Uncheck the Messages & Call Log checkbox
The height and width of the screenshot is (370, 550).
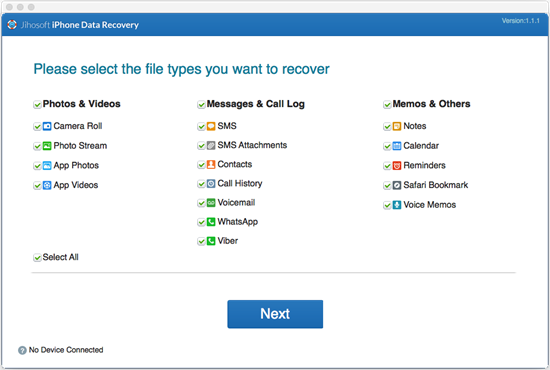201,105
